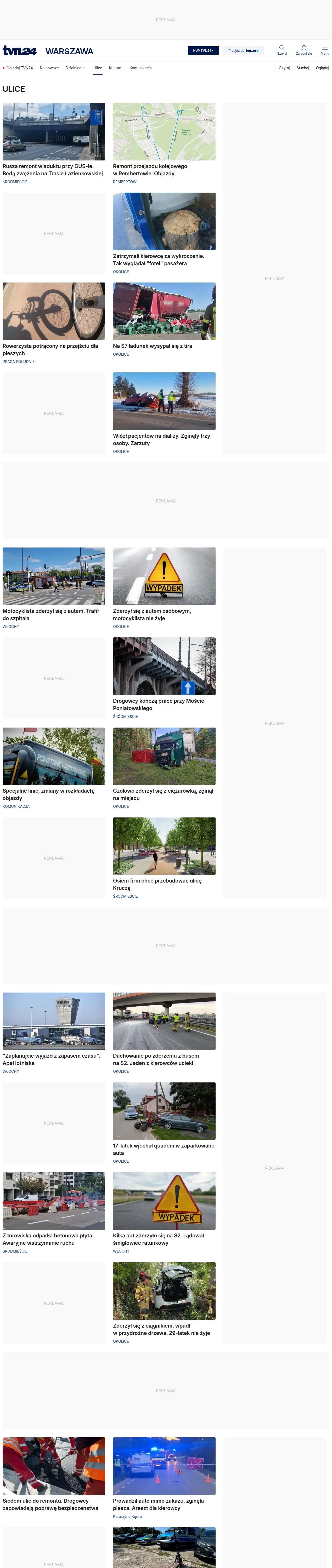The width and height of the screenshot is (332, 1568).
Task: Click the REMBERTÓW category tag
Action: point(125,182)
